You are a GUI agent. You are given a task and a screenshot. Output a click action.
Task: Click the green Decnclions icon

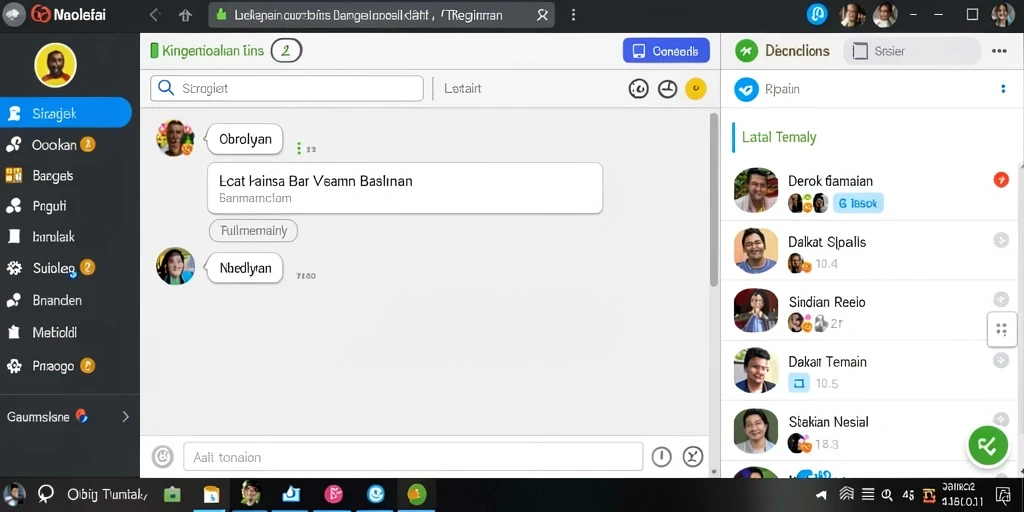point(746,51)
